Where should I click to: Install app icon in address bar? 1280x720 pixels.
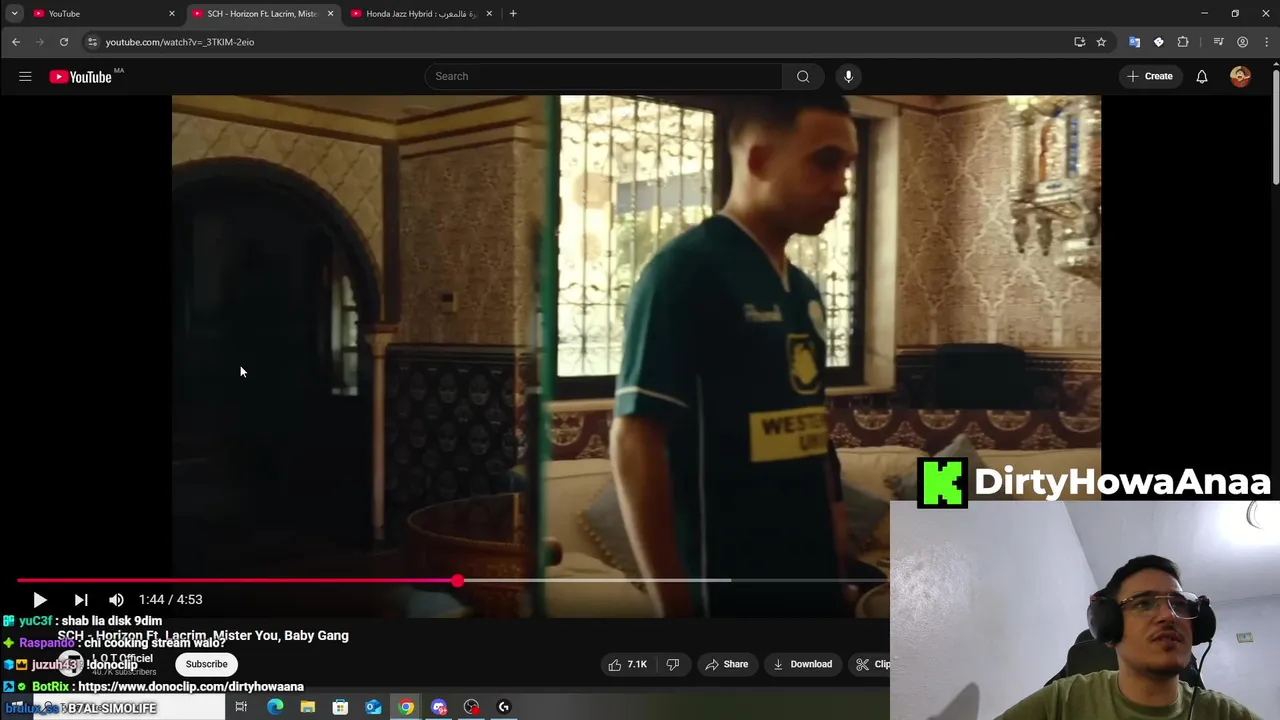click(x=1079, y=42)
